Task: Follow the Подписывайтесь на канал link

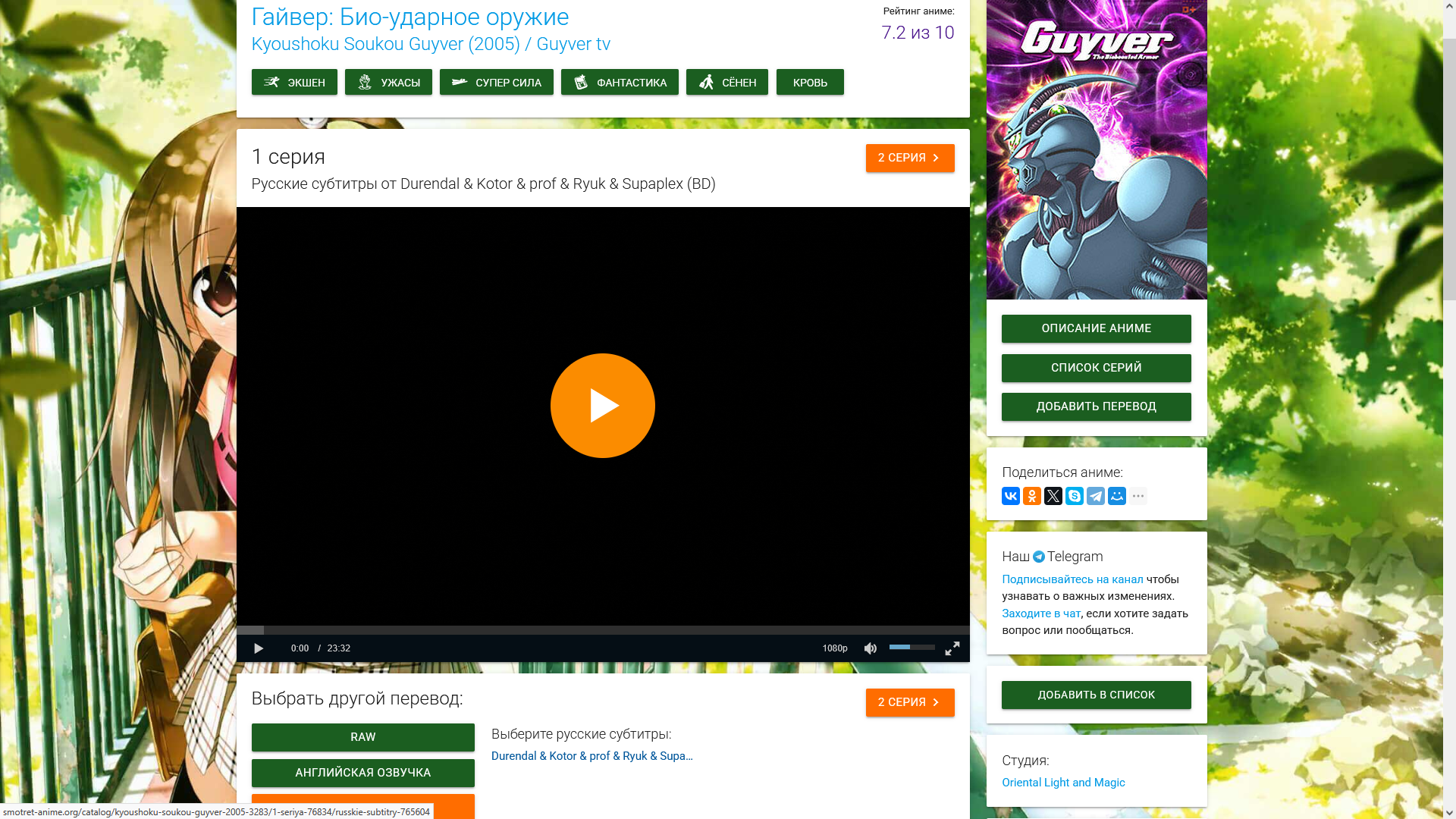Action: coord(1072,579)
